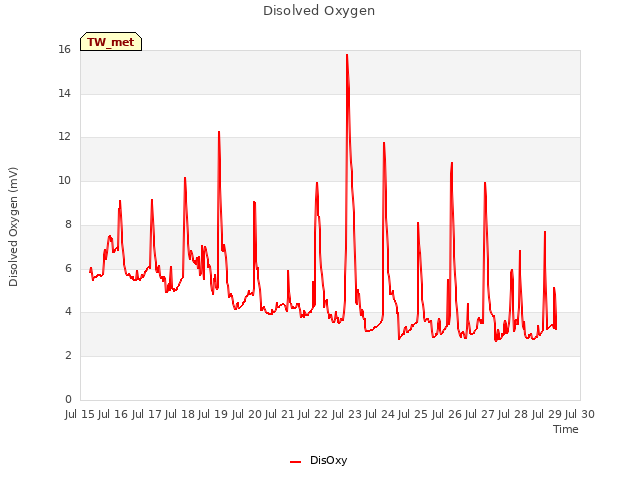
Task: Click the 'Jul 18' x-axis date label
Action: (x=180, y=414)
